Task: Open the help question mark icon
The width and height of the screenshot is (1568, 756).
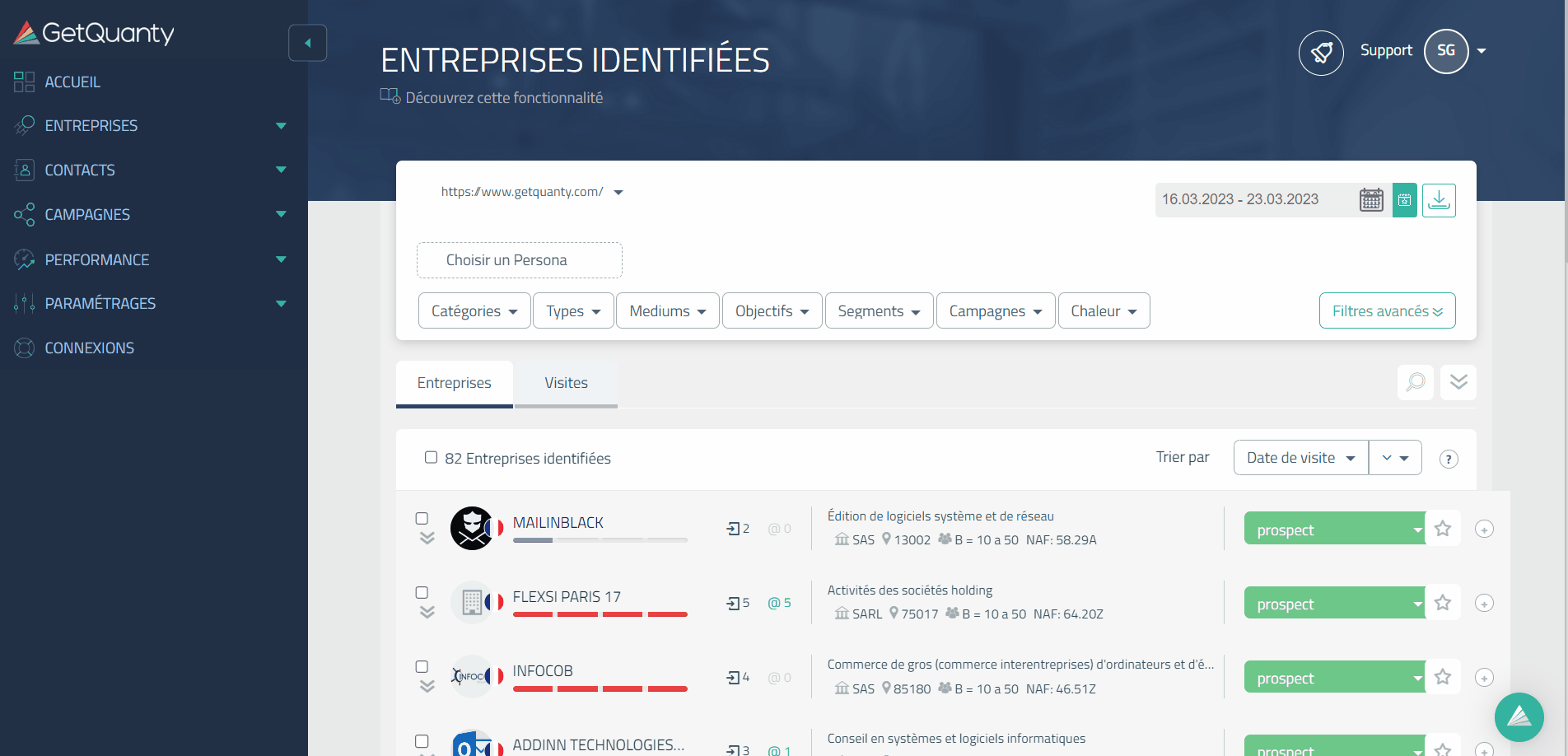Action: click(1449, 460)
